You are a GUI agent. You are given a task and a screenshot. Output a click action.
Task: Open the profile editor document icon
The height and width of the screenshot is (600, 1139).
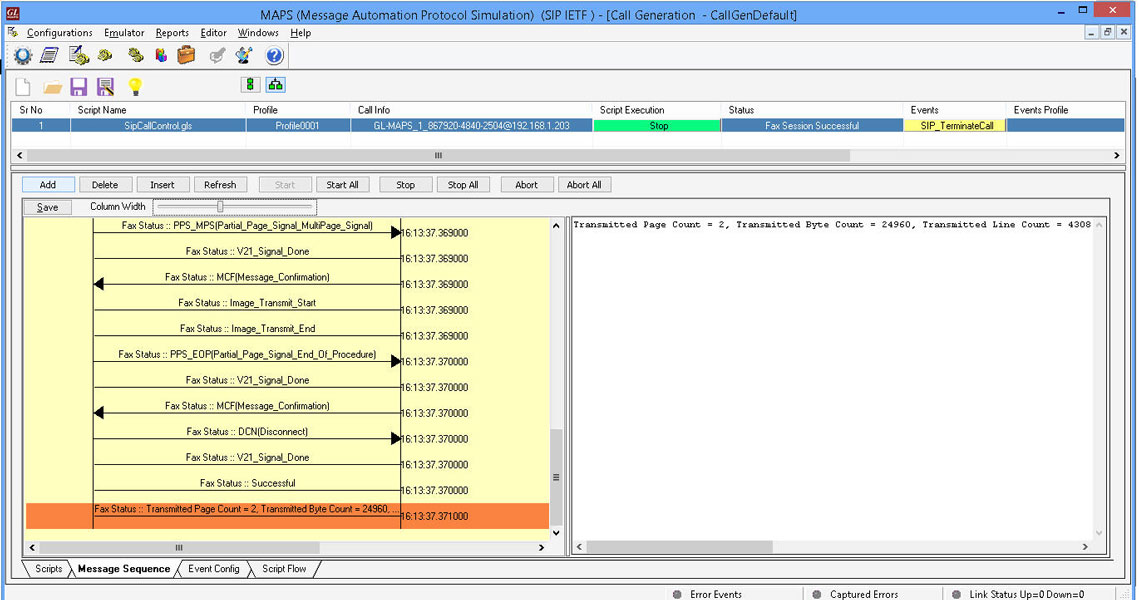pos(49,55)
